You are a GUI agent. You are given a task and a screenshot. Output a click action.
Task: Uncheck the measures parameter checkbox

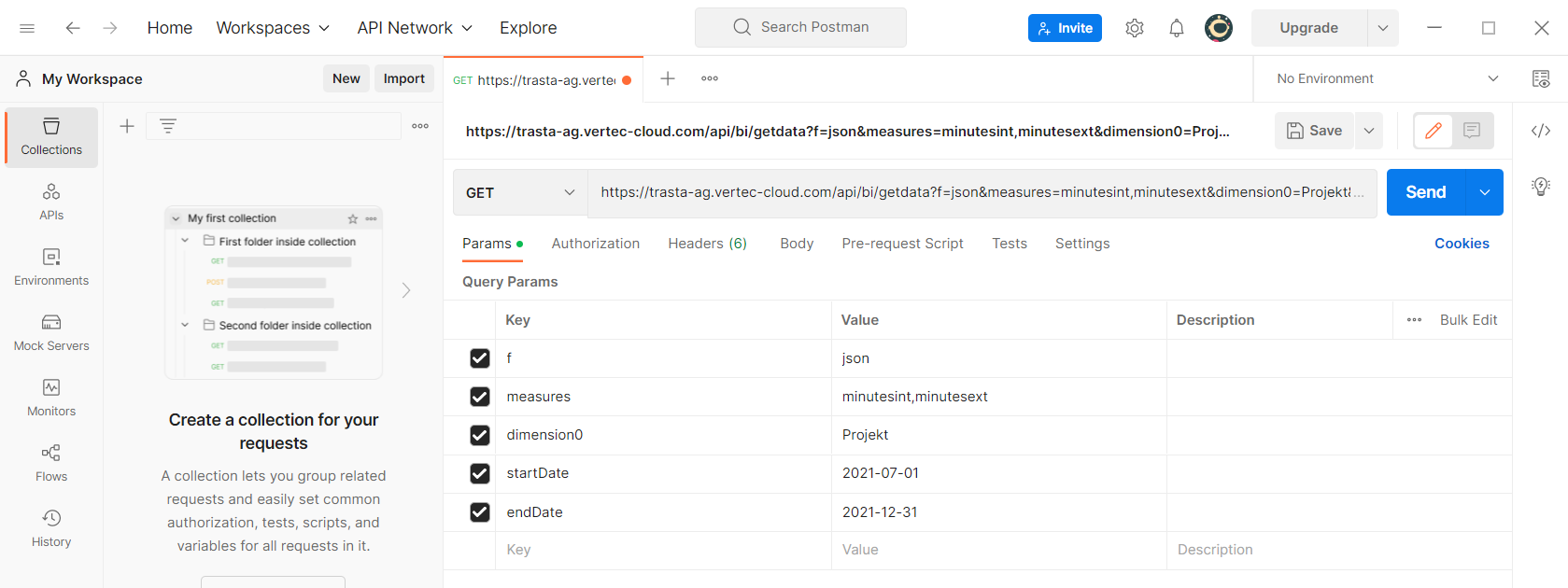(480, 397)
